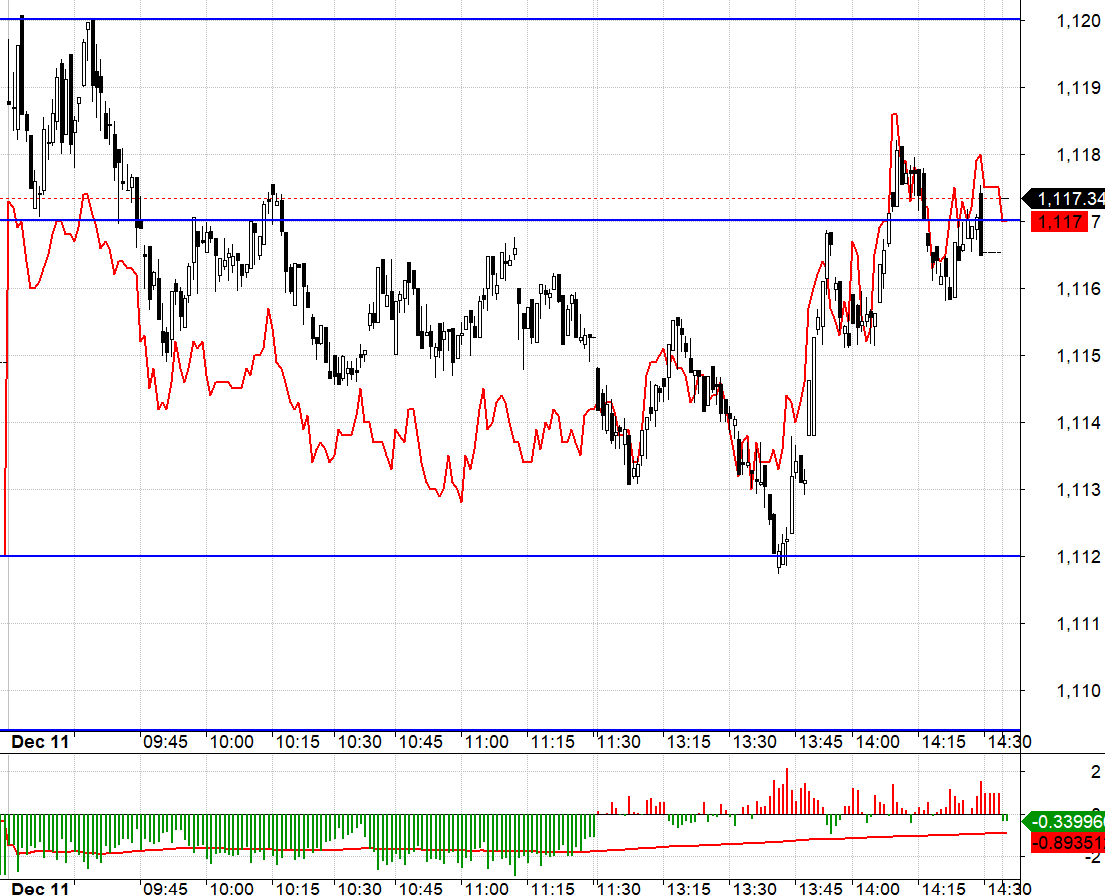
Task: Click 11:30 label below the indicator panel
Action: (x=619, y=888)
